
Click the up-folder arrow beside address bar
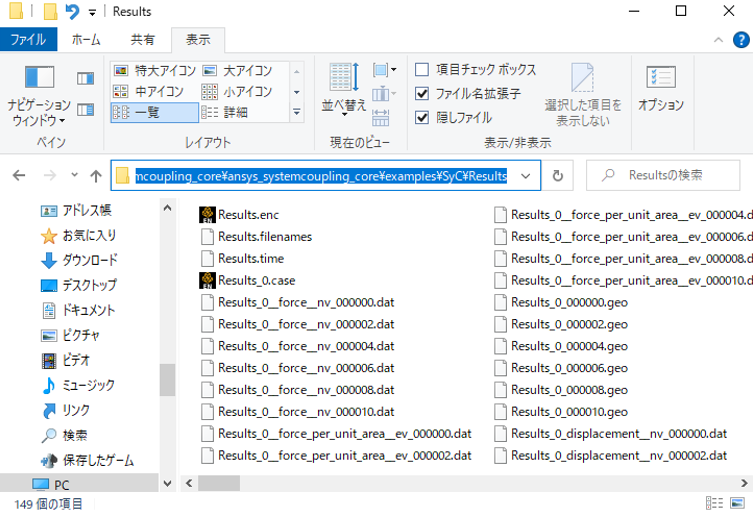click(96, 176)
